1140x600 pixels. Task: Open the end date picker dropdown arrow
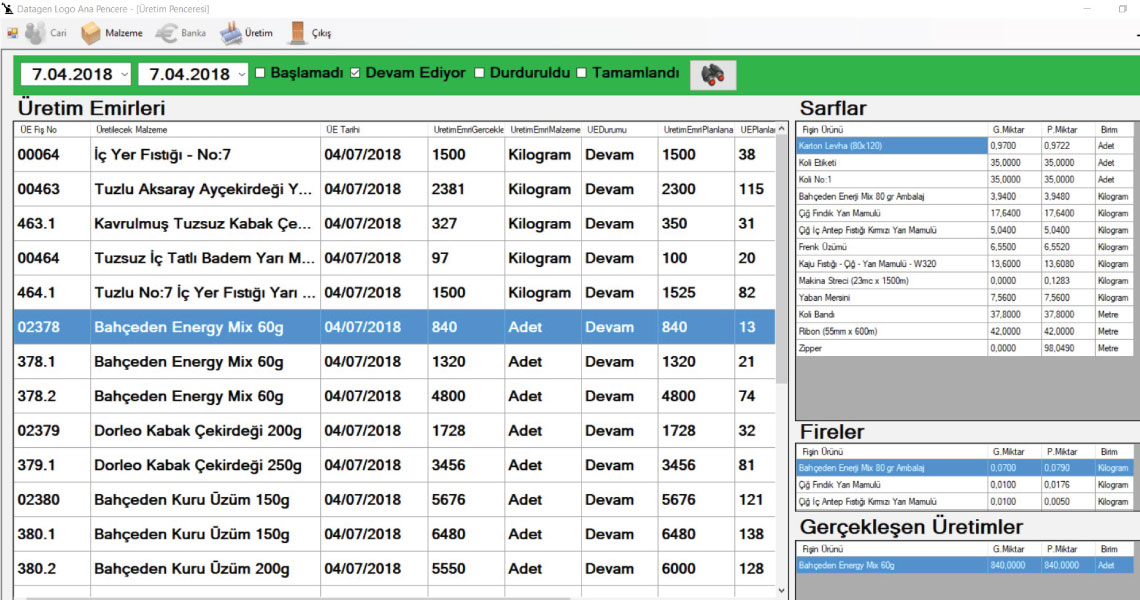(241, 74)
